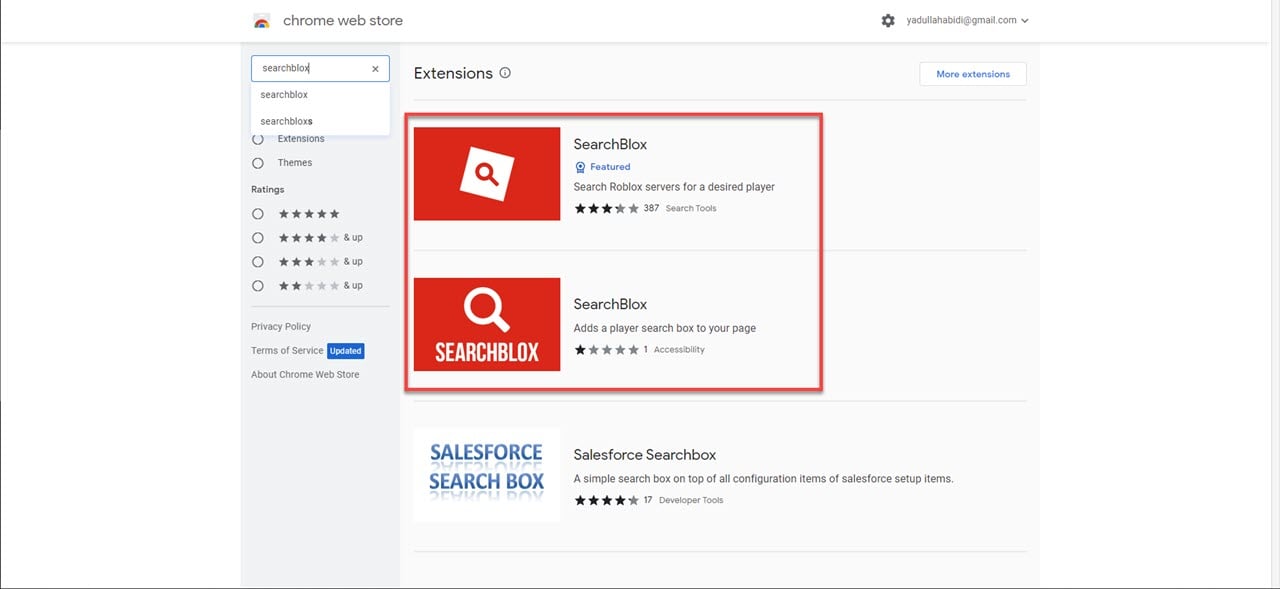The width and height of the screenshot is (1280, 589).
Task: Open the second SearchBlox accessibility extension title
Action: pyautogui.click(x=610, y=304)
